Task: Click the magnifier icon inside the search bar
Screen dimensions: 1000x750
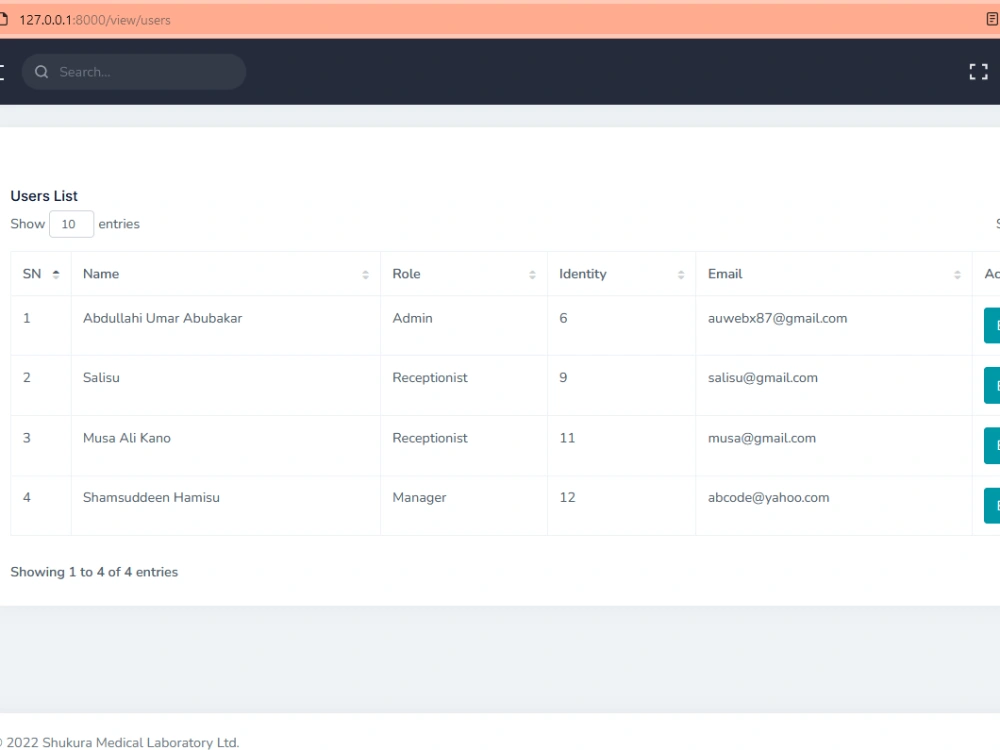Action: point(41,72)
